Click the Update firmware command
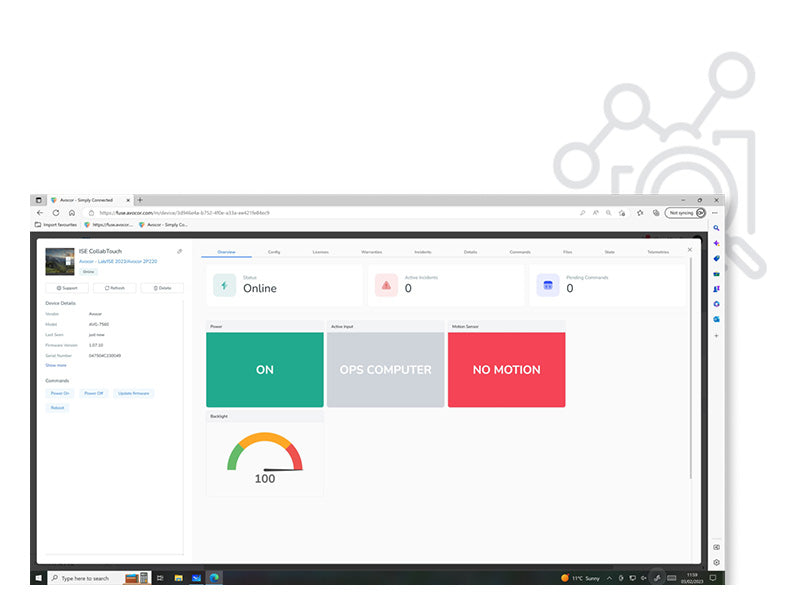The image size is (800, 600). tap(134, 393)
